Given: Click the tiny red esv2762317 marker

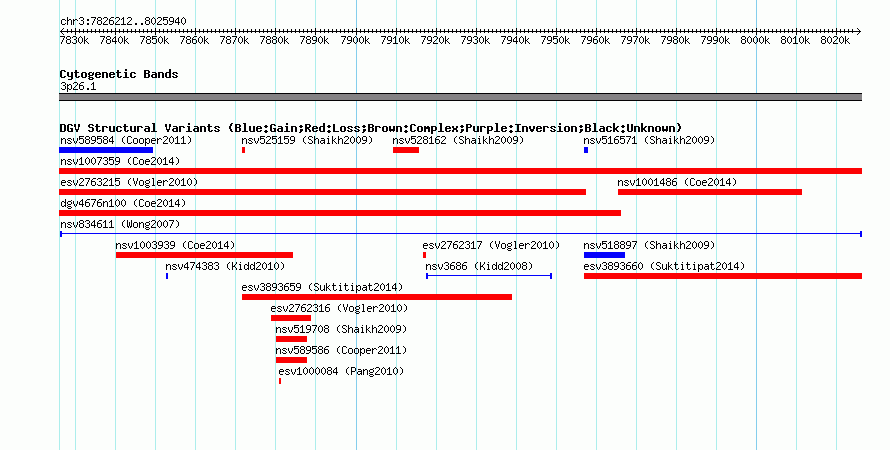Looking at the screenshot, I should click(x=424, y=255).
